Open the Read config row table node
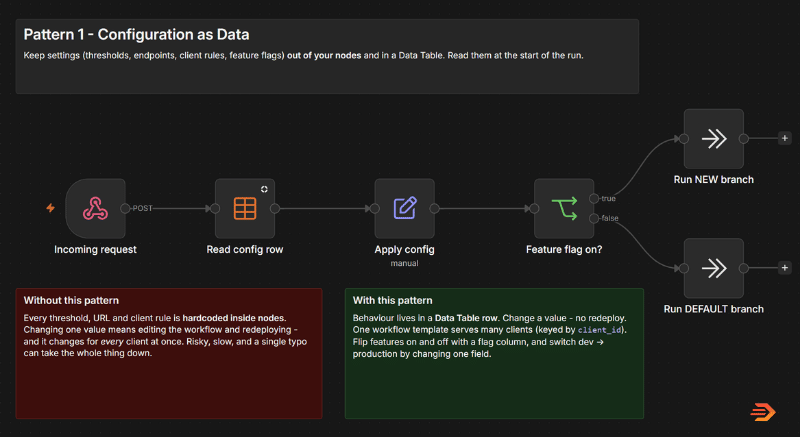The height and width of the screenshot is (437, 800). point(245,208)
